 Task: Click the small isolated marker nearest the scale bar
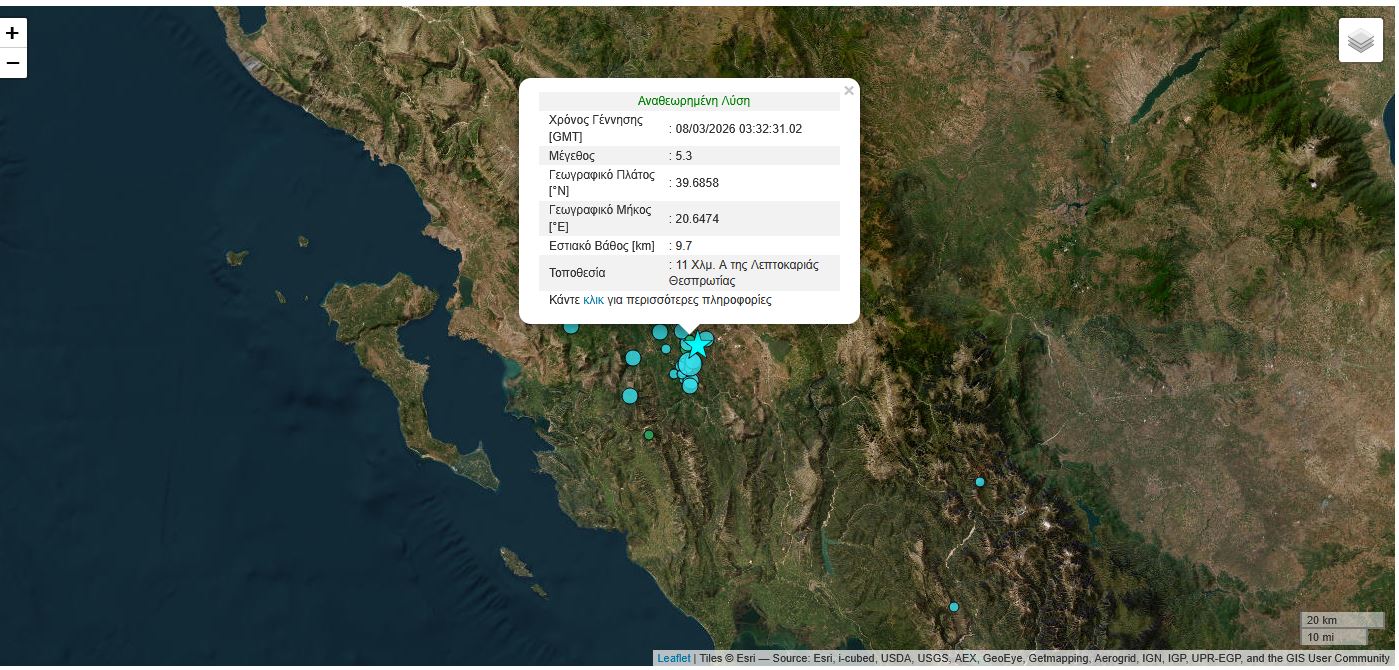[954, 607]
